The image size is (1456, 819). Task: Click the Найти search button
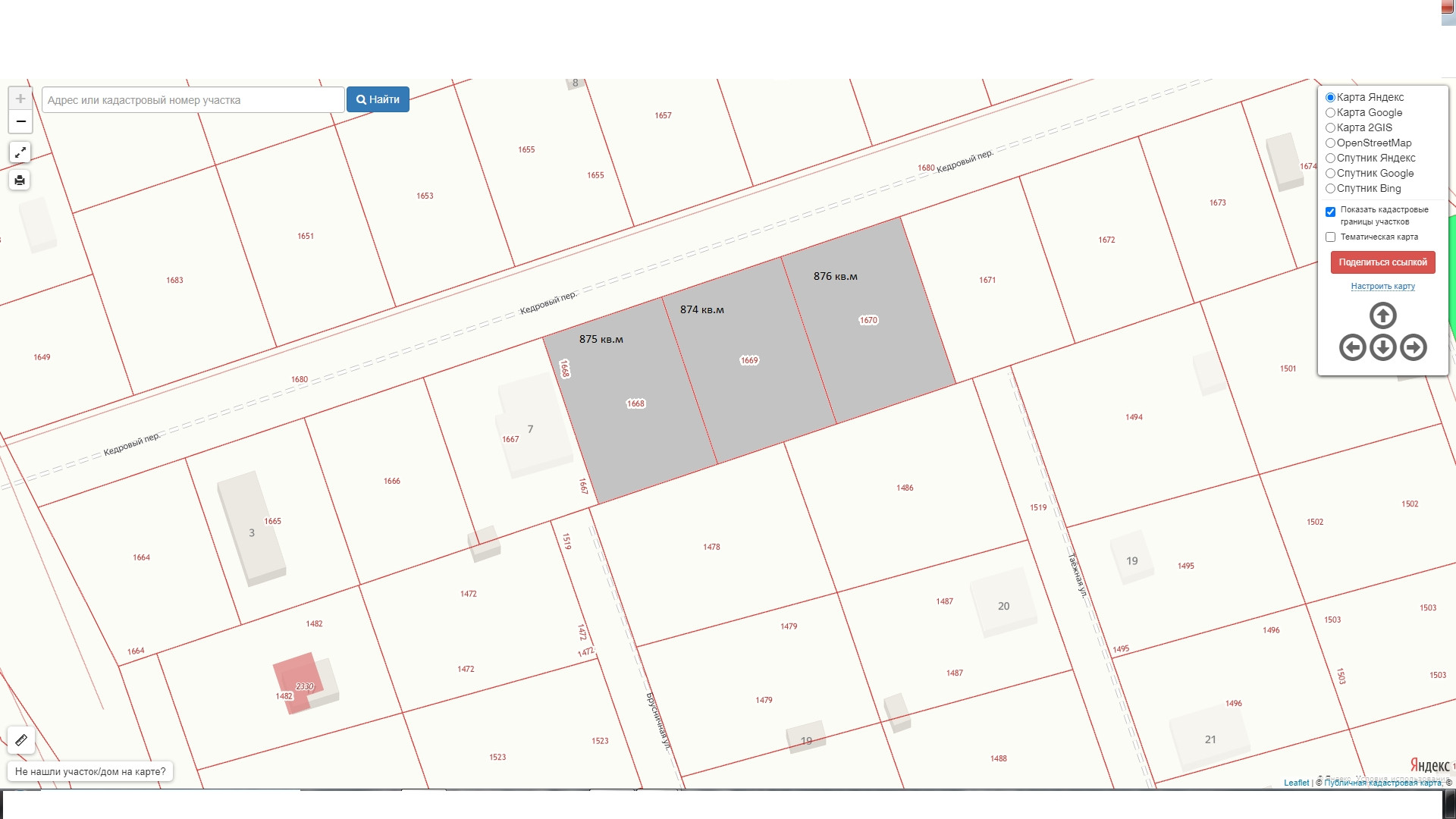[x=378, y=99]
